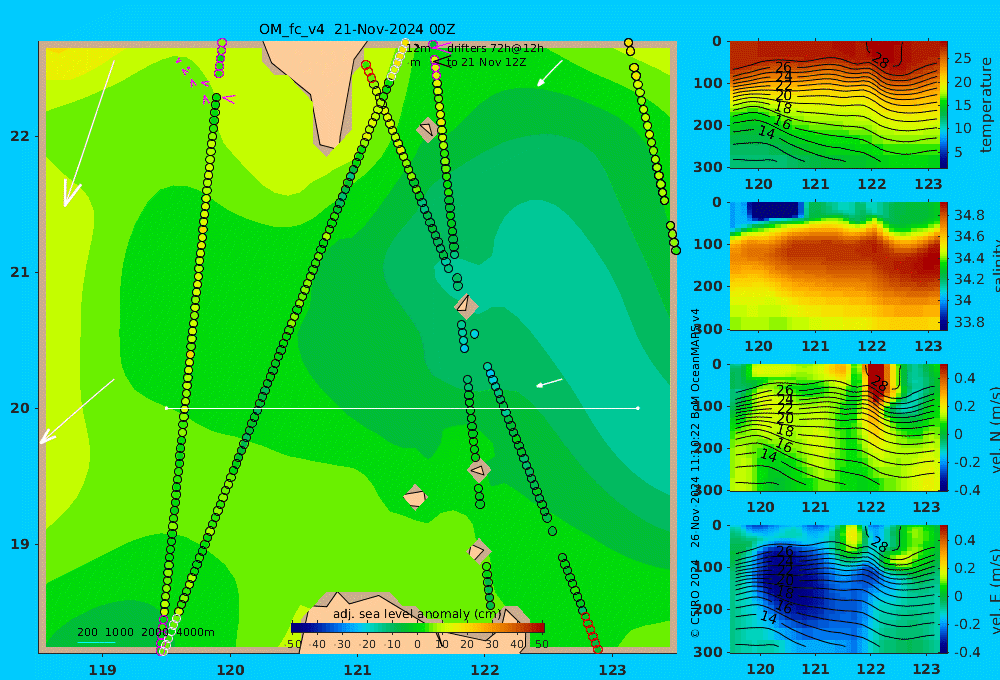This screenshot has height=680, width=1000.
Task: Click the 'to 21 Nov 12Z' legend text
Action: (486, 63)
